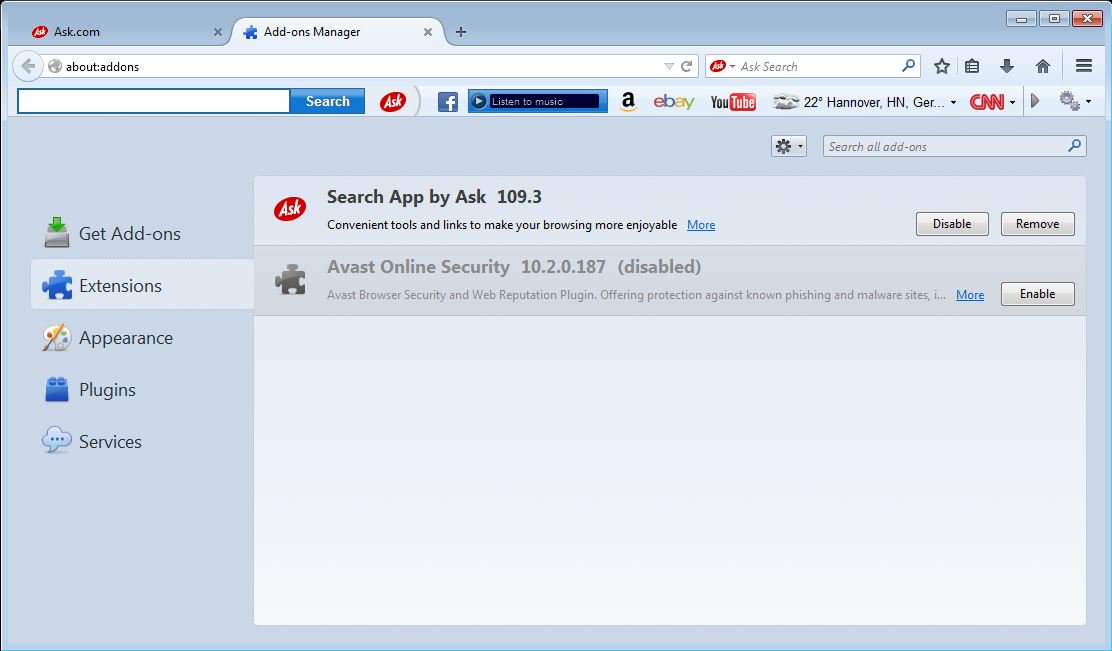This screenshot has height=651, width=1112.
Task: Enable the Avast Online Security extension
Action: pyautogui.click(x=1037, y=294)
